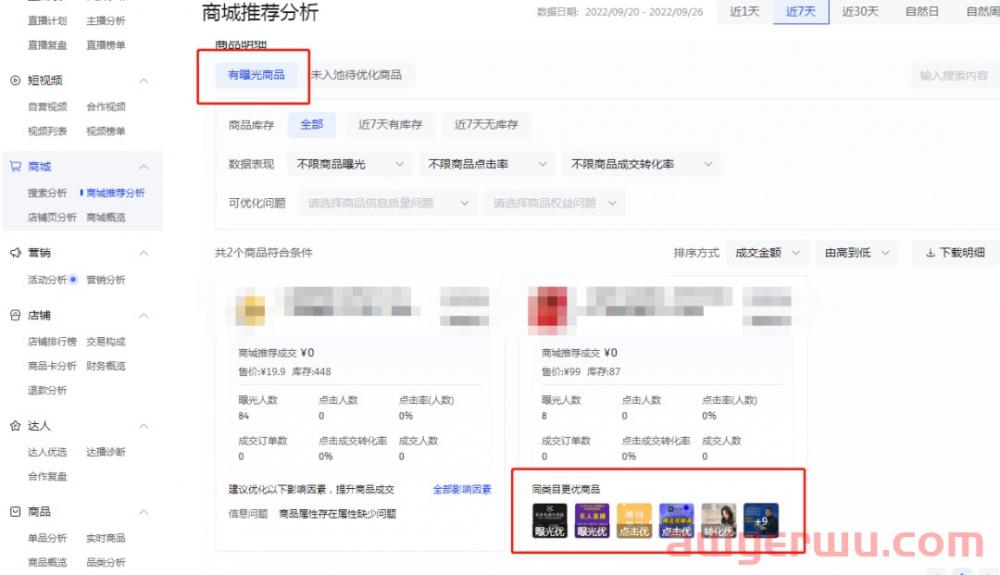Click the 营销 megaphone icon
Viewport: 1000px width, 575px height.
15,253
